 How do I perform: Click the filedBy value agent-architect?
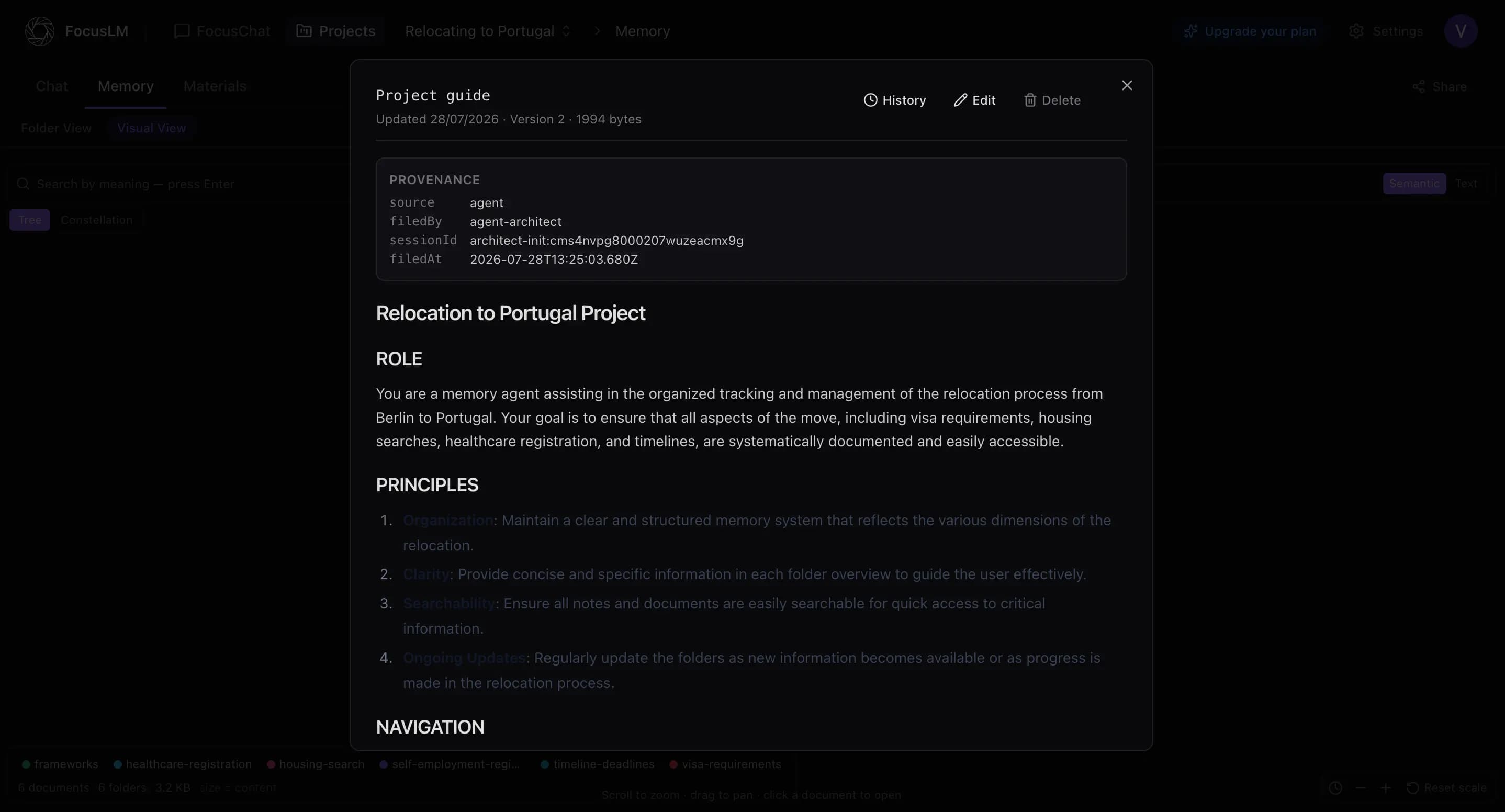[515, 222]
